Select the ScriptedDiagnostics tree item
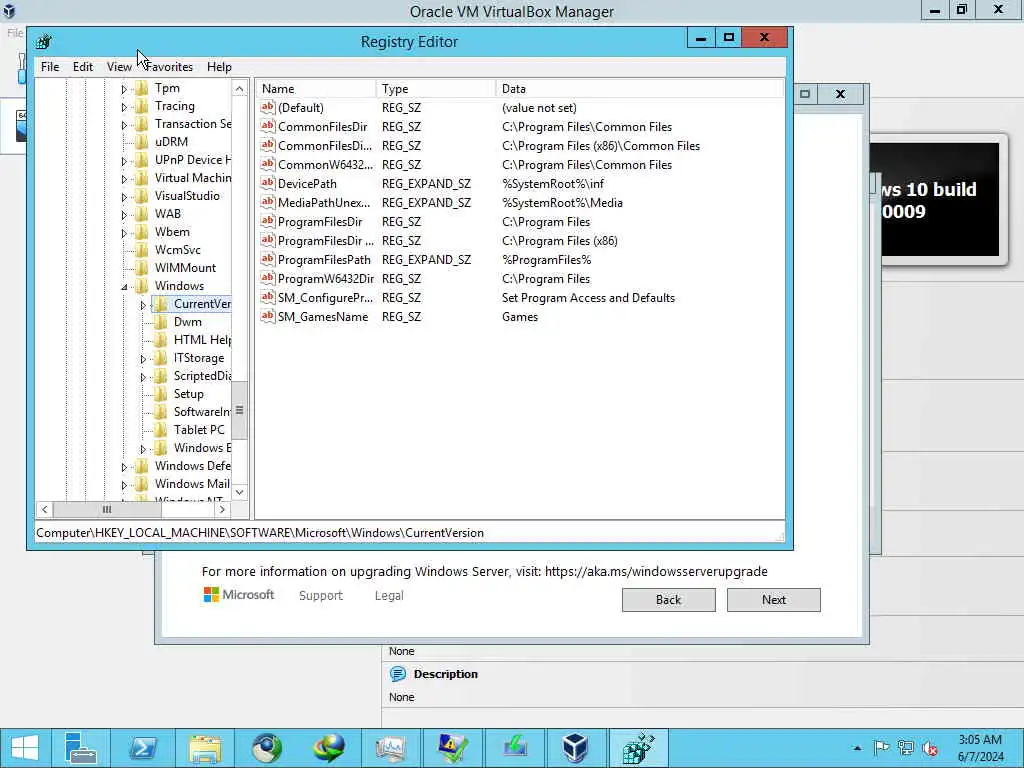 202,376
